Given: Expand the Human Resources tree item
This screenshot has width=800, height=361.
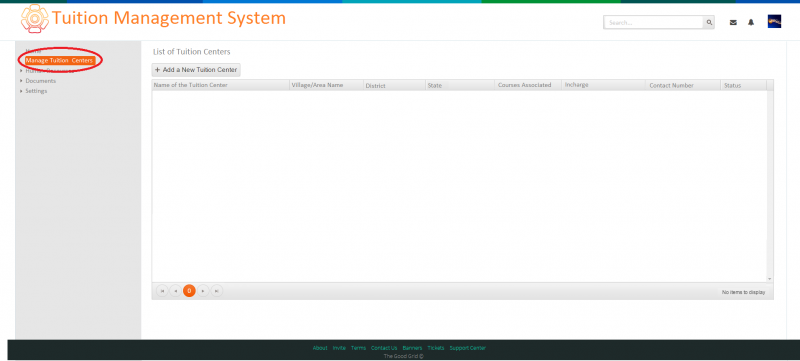Looking at the screenshot, I should point(21,71).
